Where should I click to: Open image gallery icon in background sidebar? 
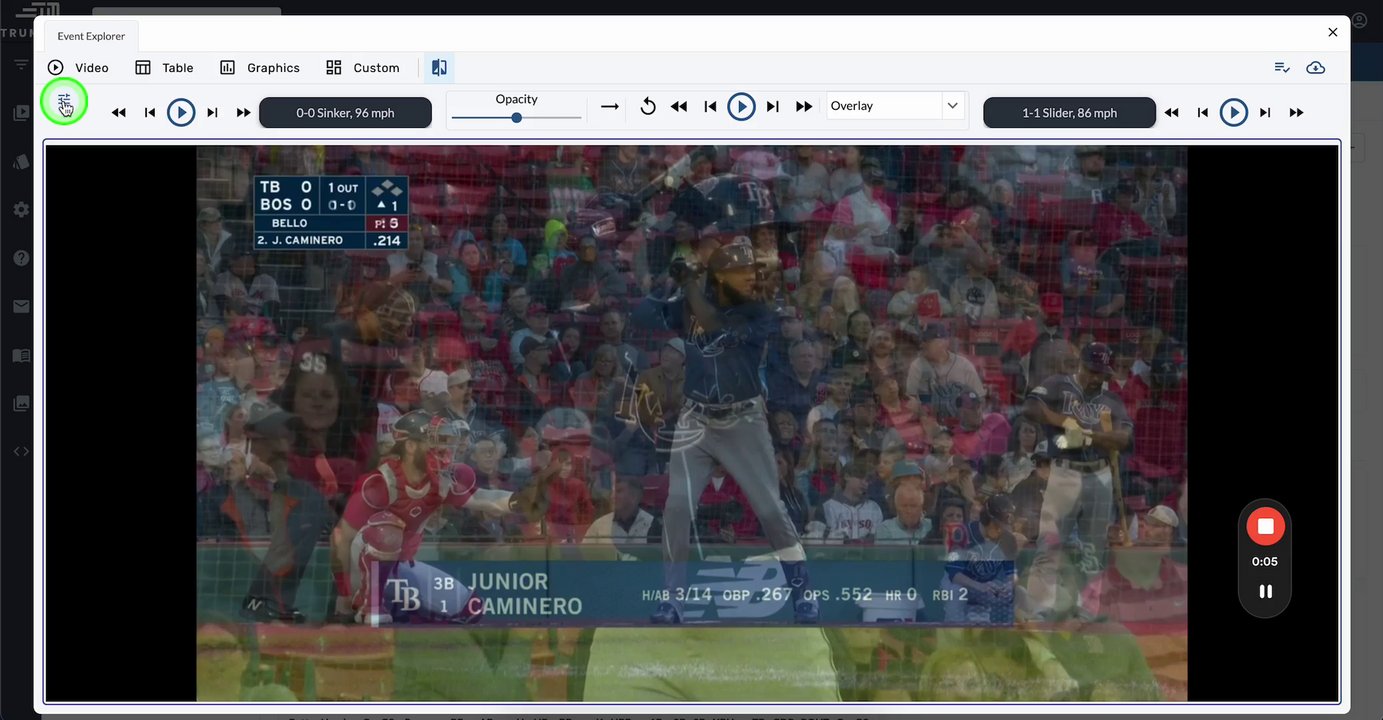tap(21, 403)
